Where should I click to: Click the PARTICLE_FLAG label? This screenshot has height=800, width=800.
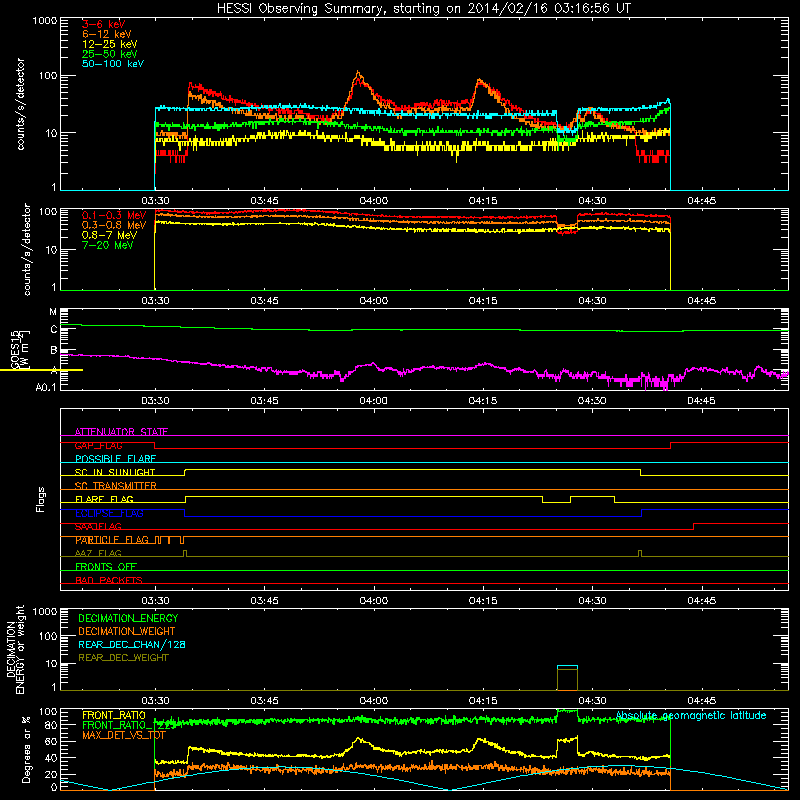(112, 540)
